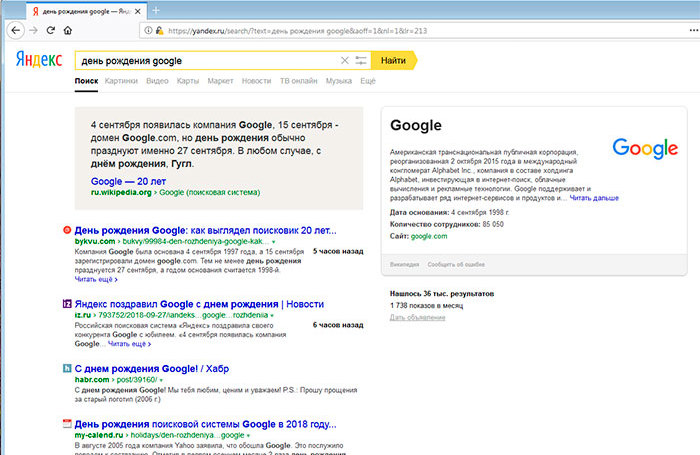This screenshot has height=455, width=700.
Task: Expand the Ещё menu of services
Action: [x=368, y=81]
